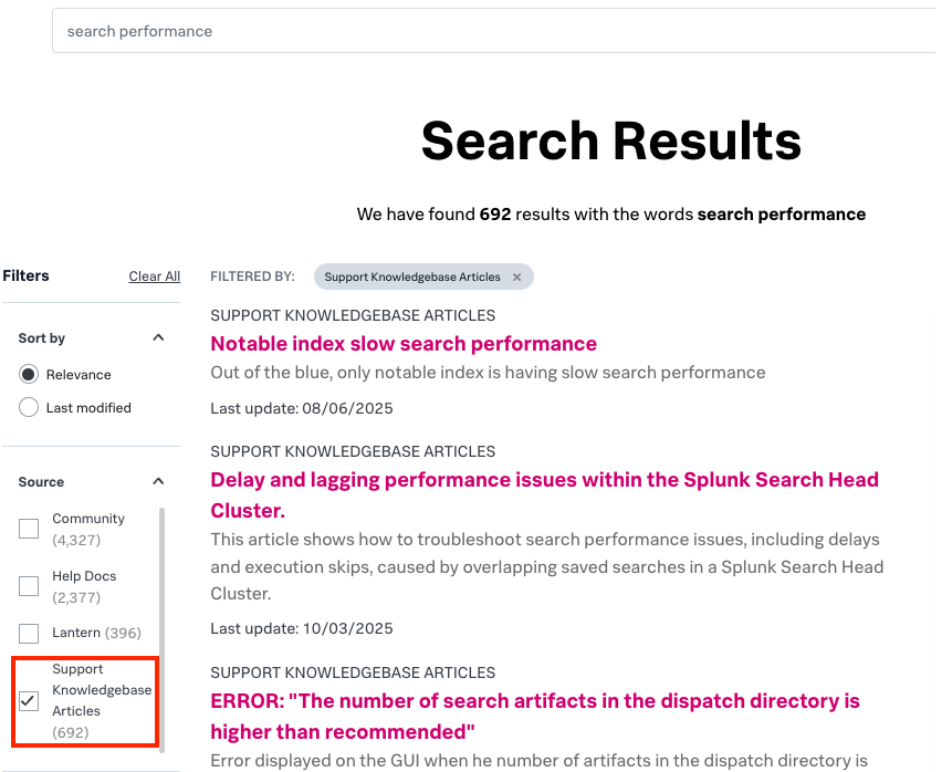Select the Relevance sort option
The height and width of the screenshot is (772, 936).
pos(29,375)
